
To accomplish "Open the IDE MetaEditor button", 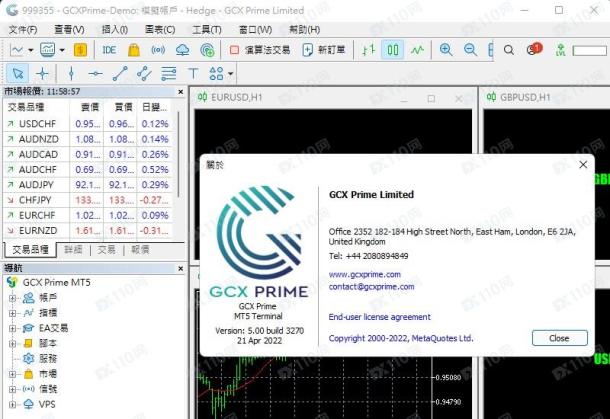I will tap(109, 50).
